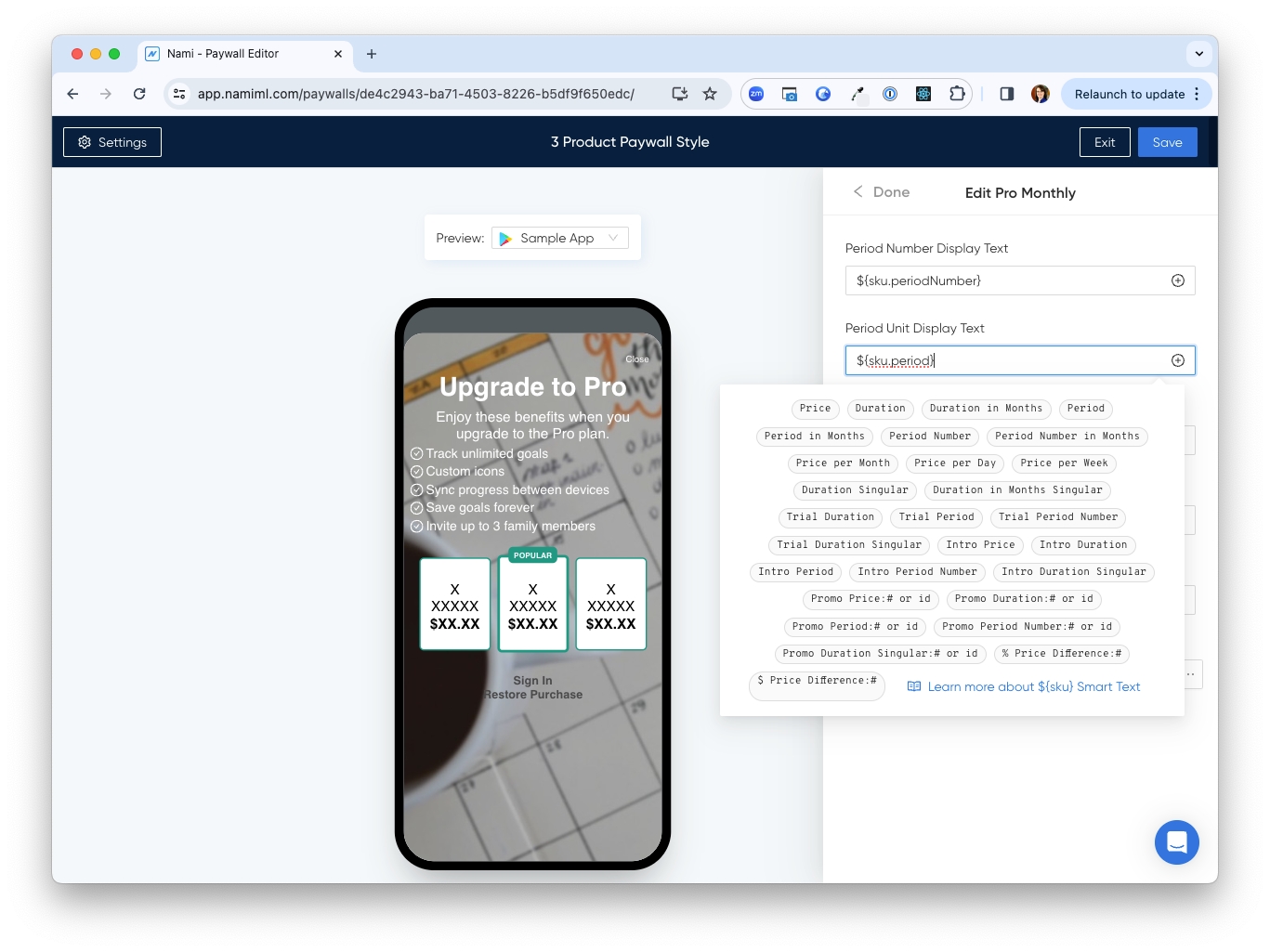This screenshot has height=952, width=1270.
Task: Insert the Price per Day chip
Action: (x=955, y=463)
